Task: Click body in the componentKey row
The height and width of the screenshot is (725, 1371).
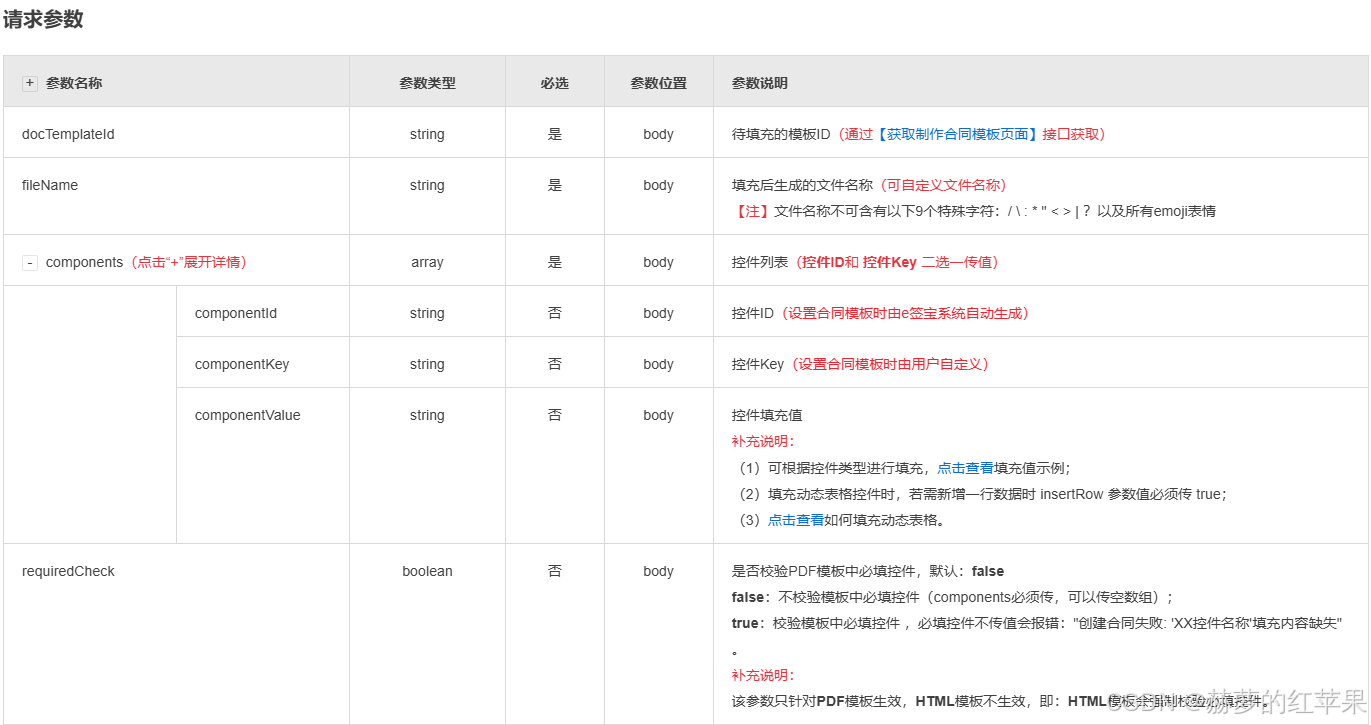Action: tap(658, 364)
